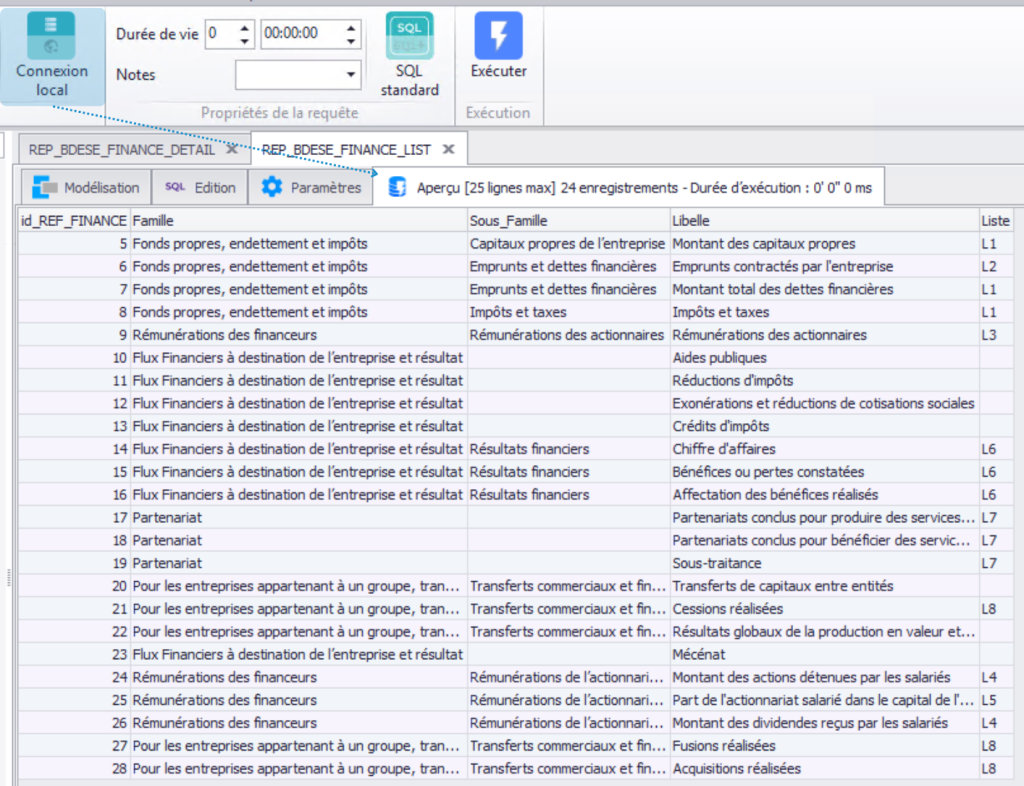This screenshot has width=1024, height=786.
Task: Sort by Sous_Famille column header
Action: [569, 221]
